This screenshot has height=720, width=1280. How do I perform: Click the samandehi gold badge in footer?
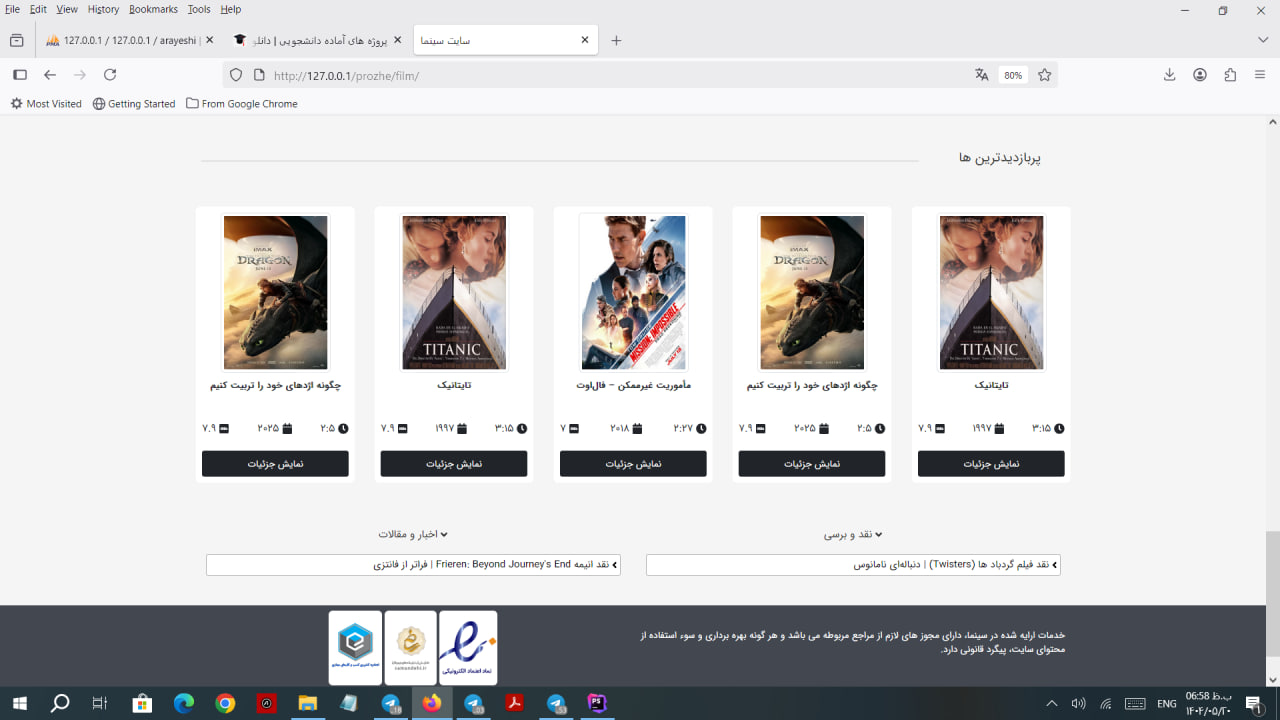click(x=411, y=648)
